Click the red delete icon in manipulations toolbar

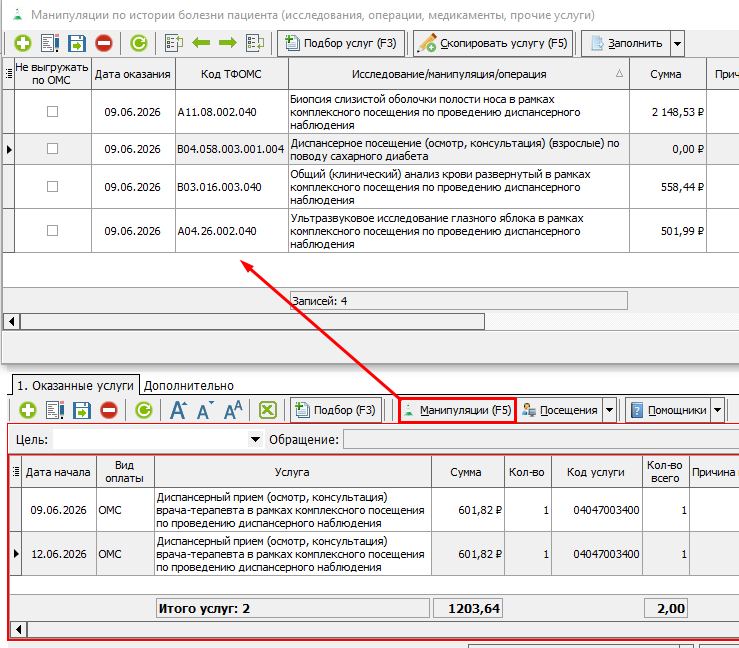(104, 43)
